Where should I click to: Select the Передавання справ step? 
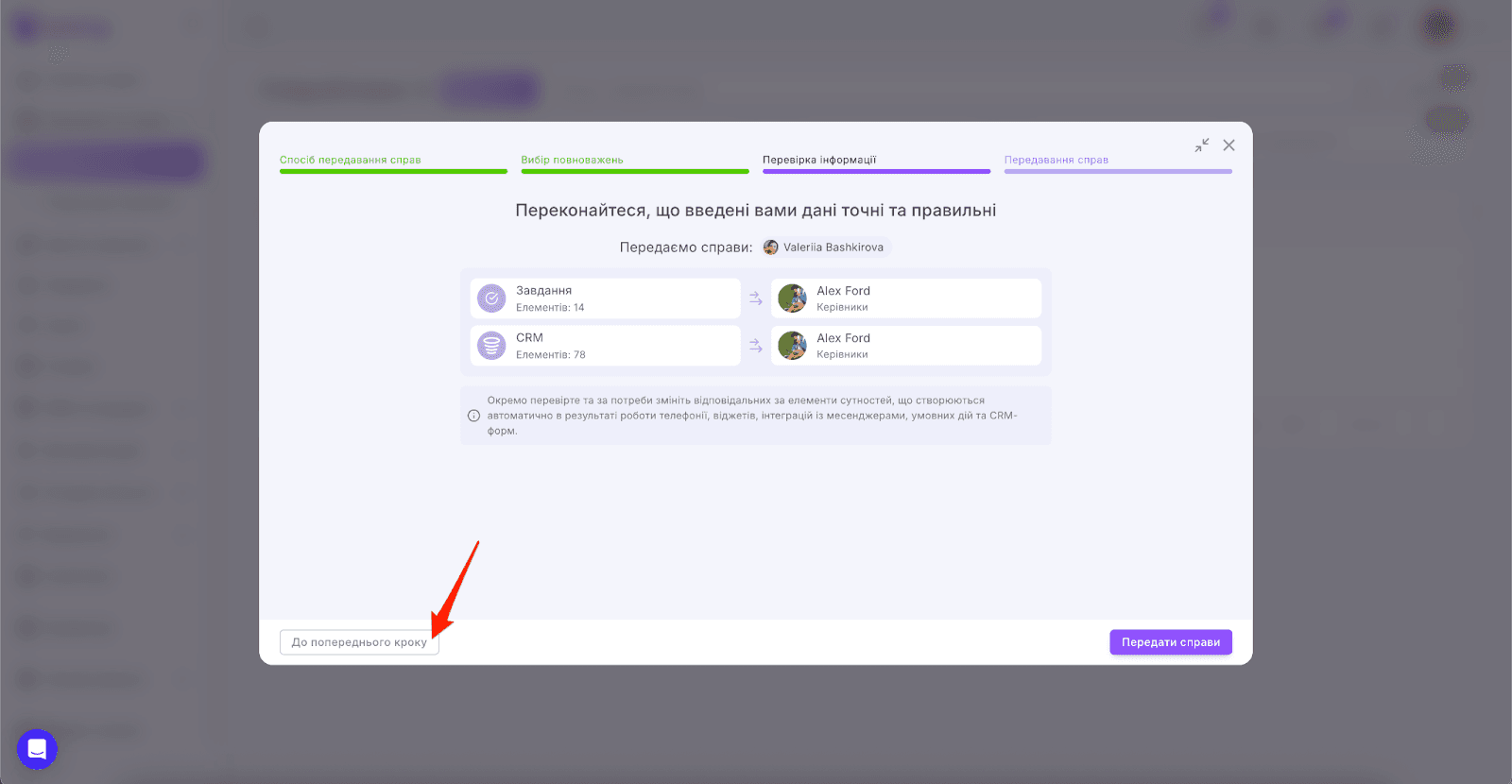coord(1057,160)
